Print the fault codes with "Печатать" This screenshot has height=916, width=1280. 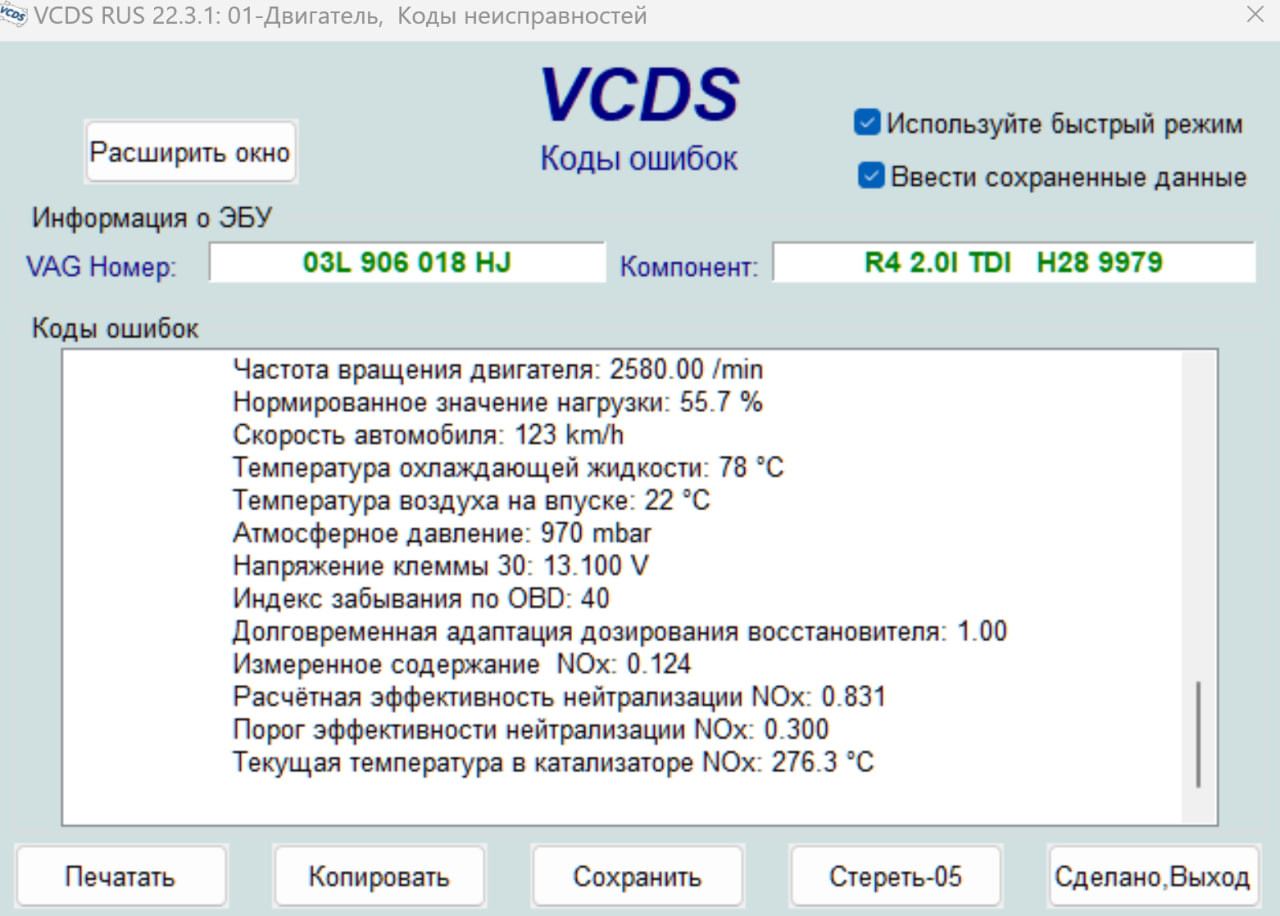tap(120, 877)
